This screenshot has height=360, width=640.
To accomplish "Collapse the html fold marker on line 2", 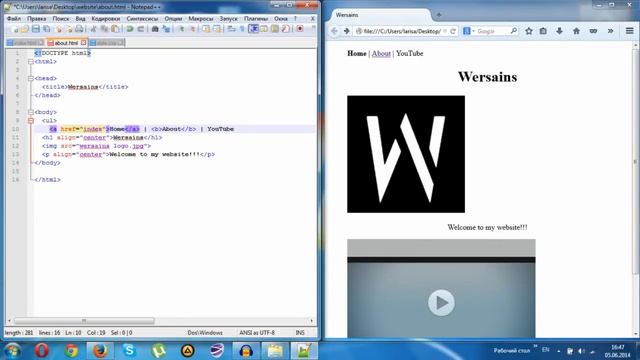I will [x=31, y=62].
